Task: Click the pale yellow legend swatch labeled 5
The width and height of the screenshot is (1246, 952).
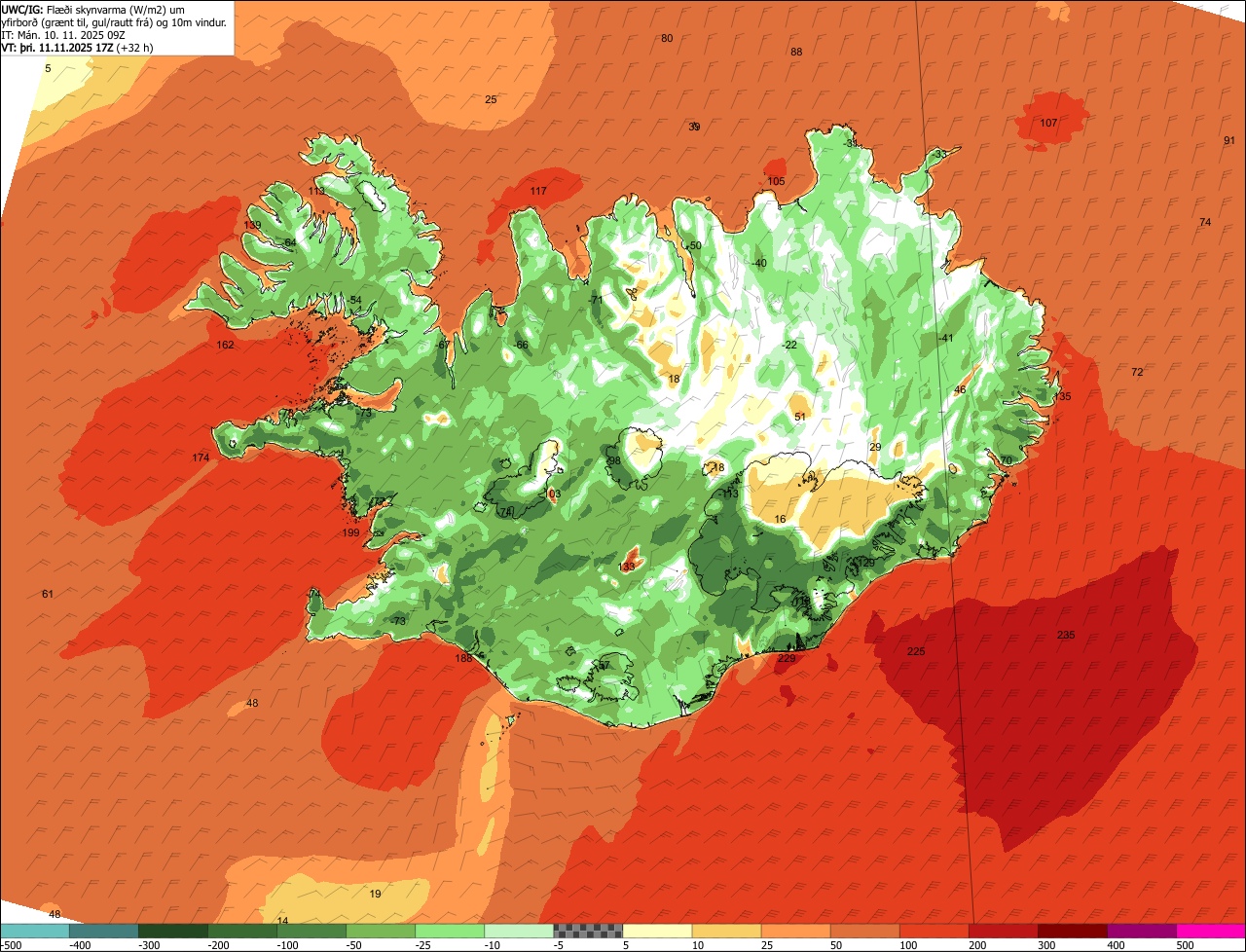Action: (657, 931)
